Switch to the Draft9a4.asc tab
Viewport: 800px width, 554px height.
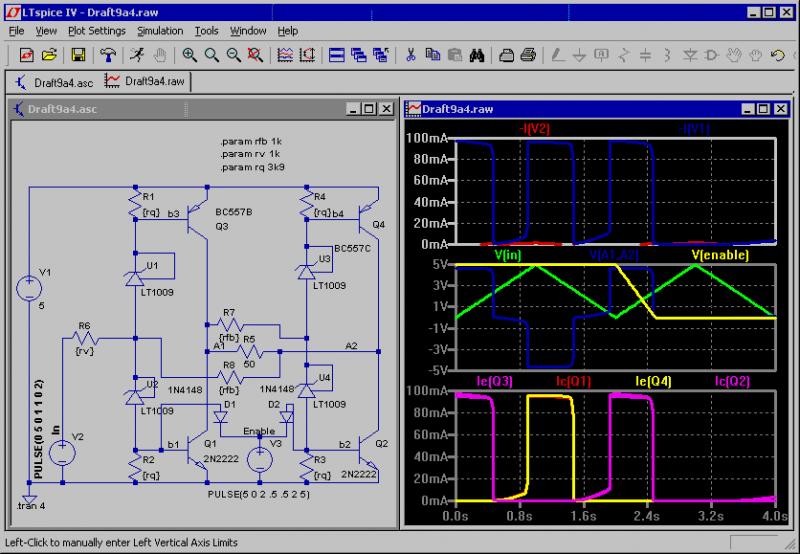coord(55,80)
